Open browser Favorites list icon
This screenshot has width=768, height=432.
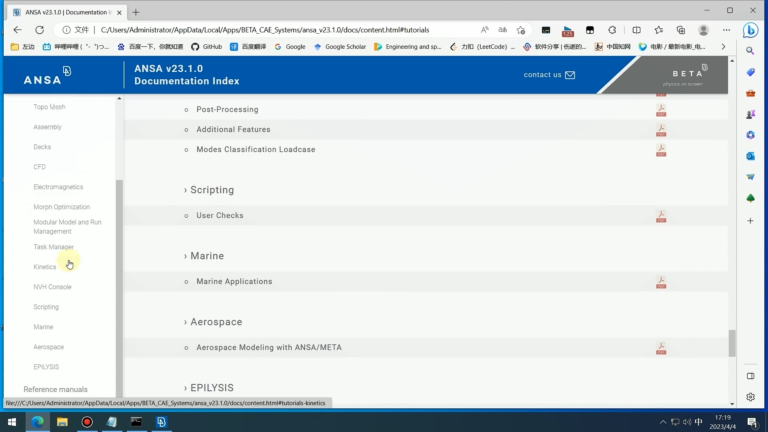pyautogui.click(x=659, y=30)
